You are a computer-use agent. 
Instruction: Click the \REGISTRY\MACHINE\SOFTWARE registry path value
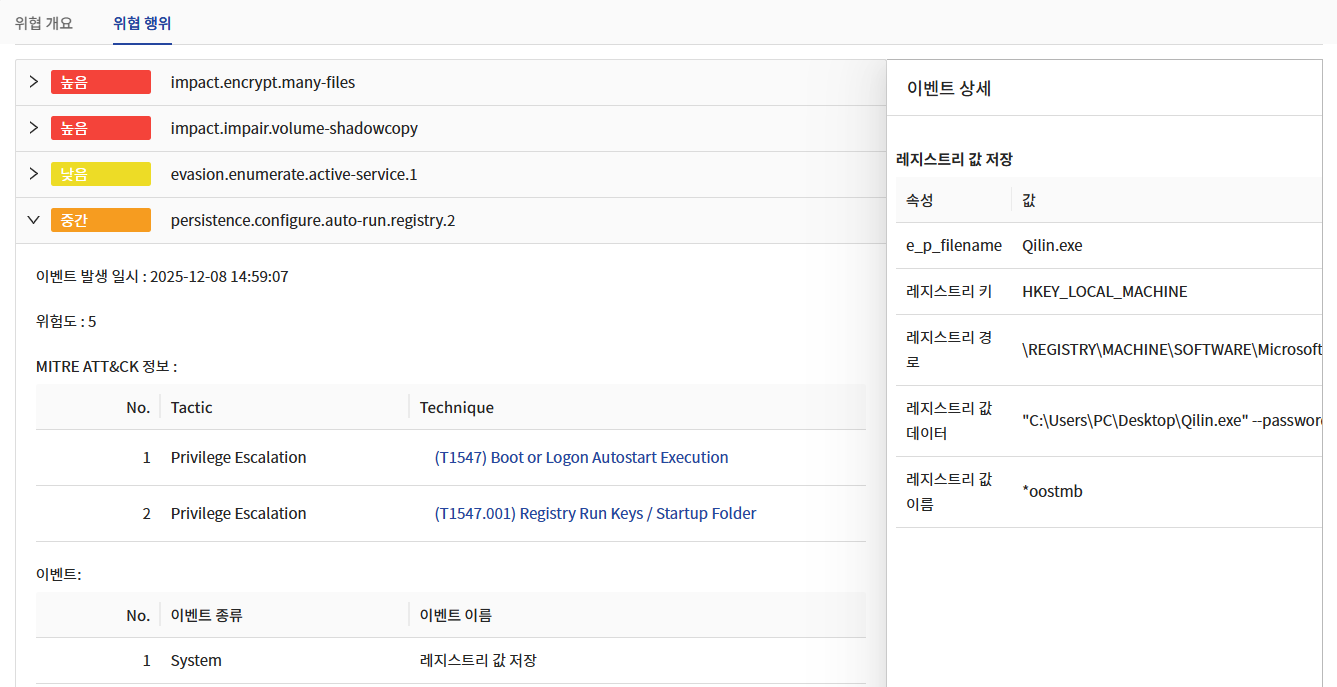(1172, 349)
